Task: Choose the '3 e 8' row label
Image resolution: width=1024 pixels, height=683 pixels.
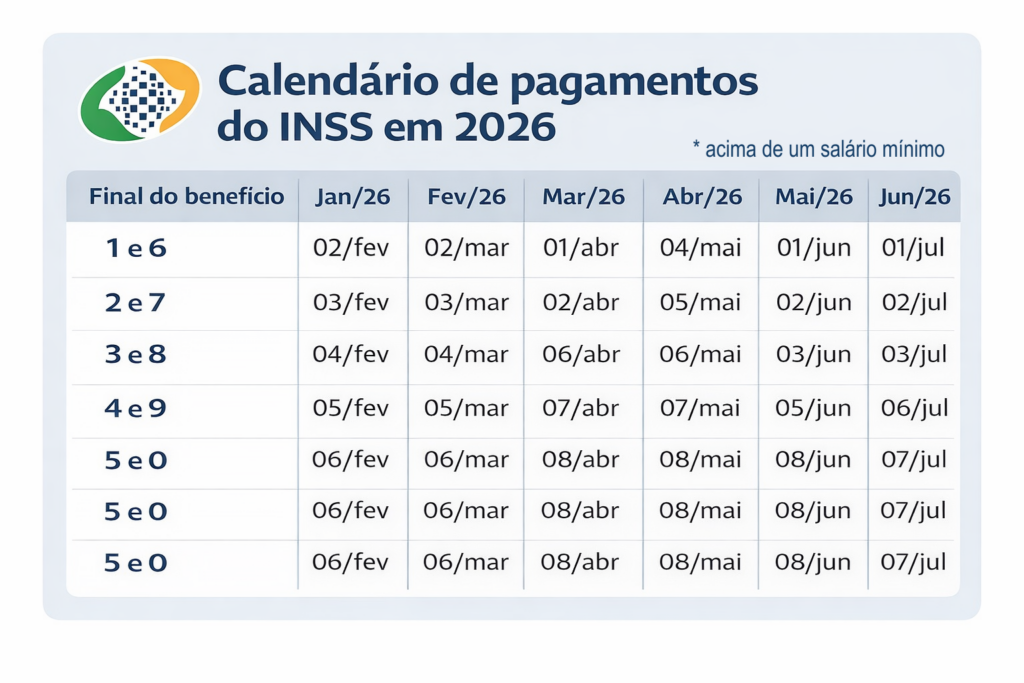Action: pos(135,355)
